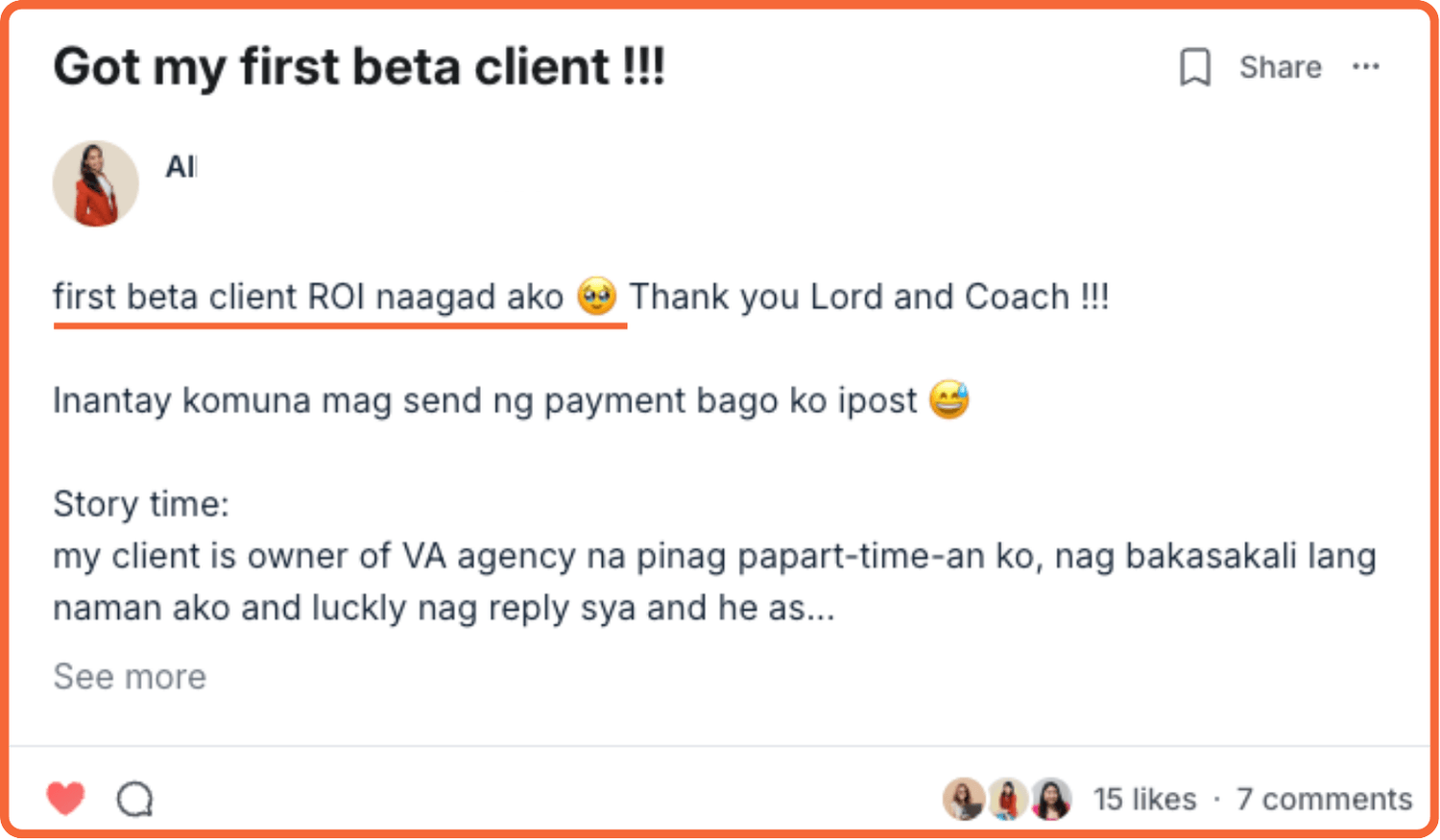Open the 7 comments thread
Viewport: 1440px width, 840px height.
[x=1324, y=799]
